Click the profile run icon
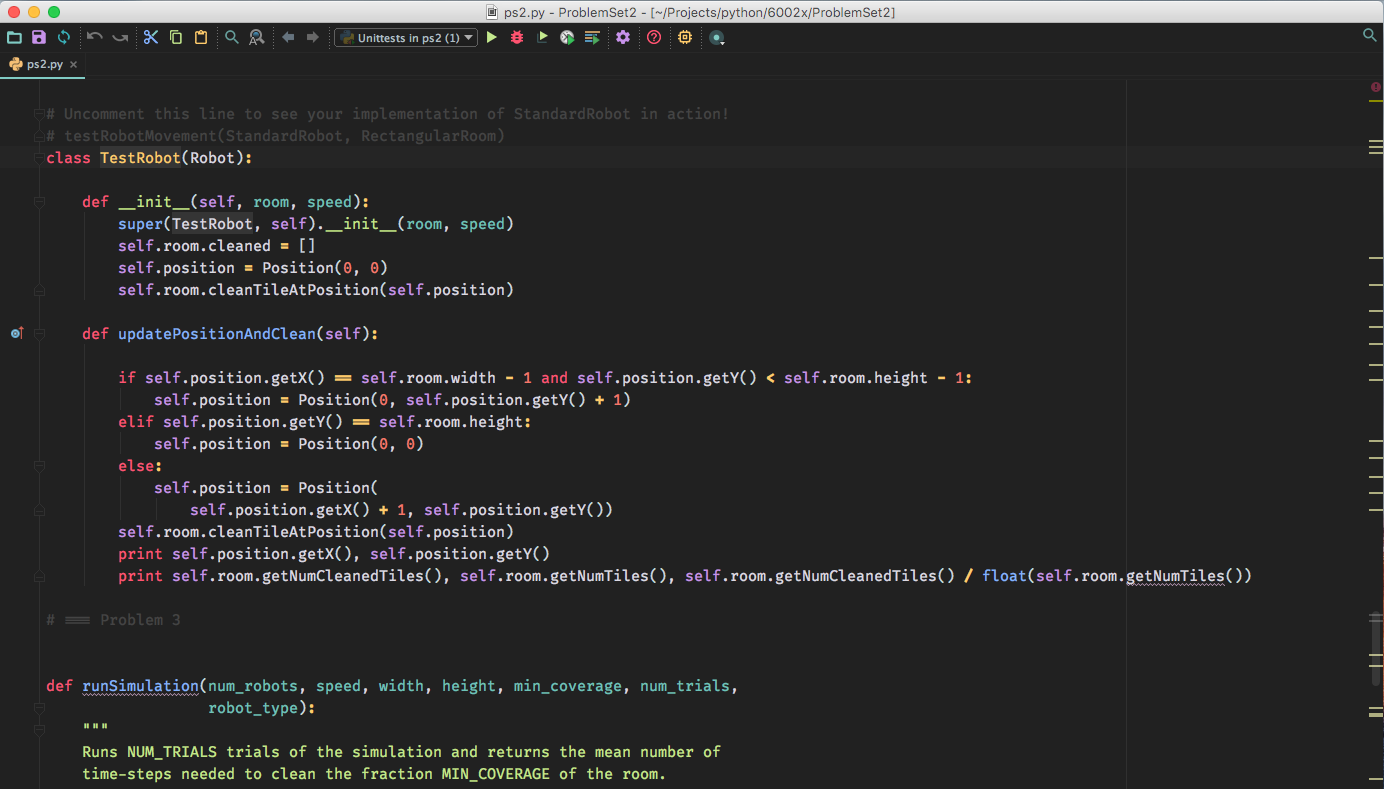This screenshot has width=1384, height=789. 567,37
